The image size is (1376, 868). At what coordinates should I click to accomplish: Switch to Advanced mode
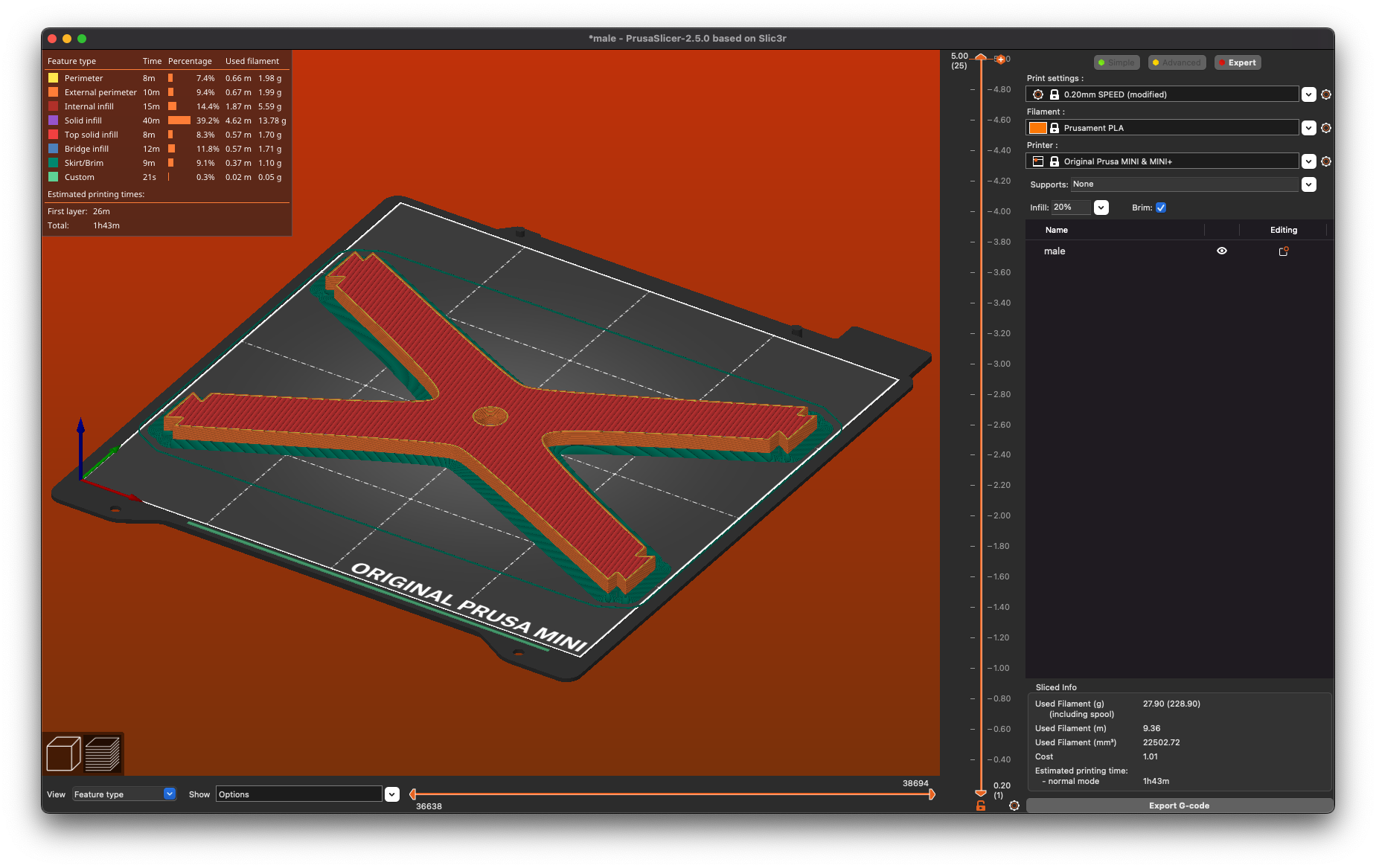tap(1177, 62)
